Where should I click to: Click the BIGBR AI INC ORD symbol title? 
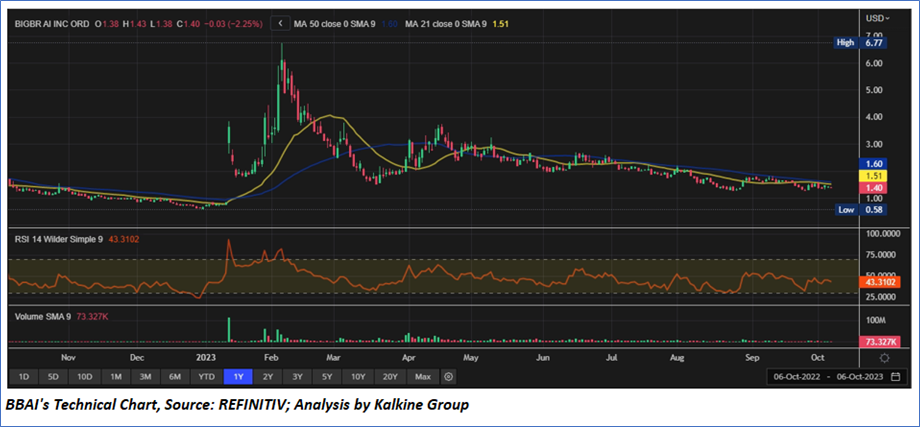48,21
